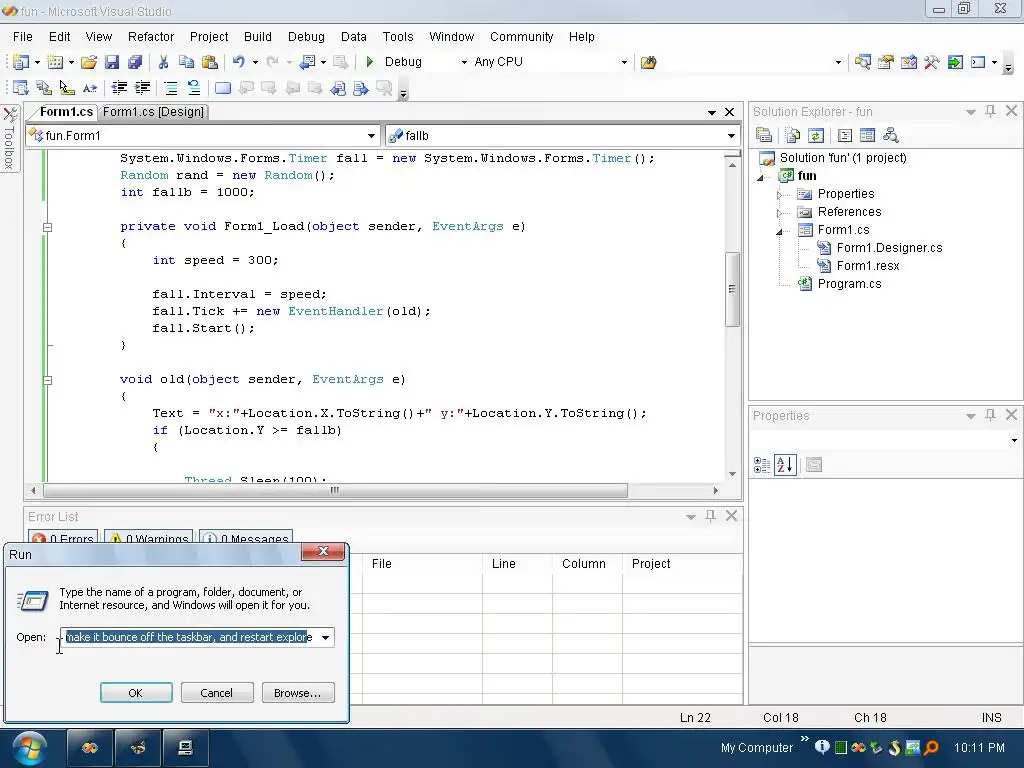Open the fallb members dropdown
The image size is (1024, 768).
[731, 136]
